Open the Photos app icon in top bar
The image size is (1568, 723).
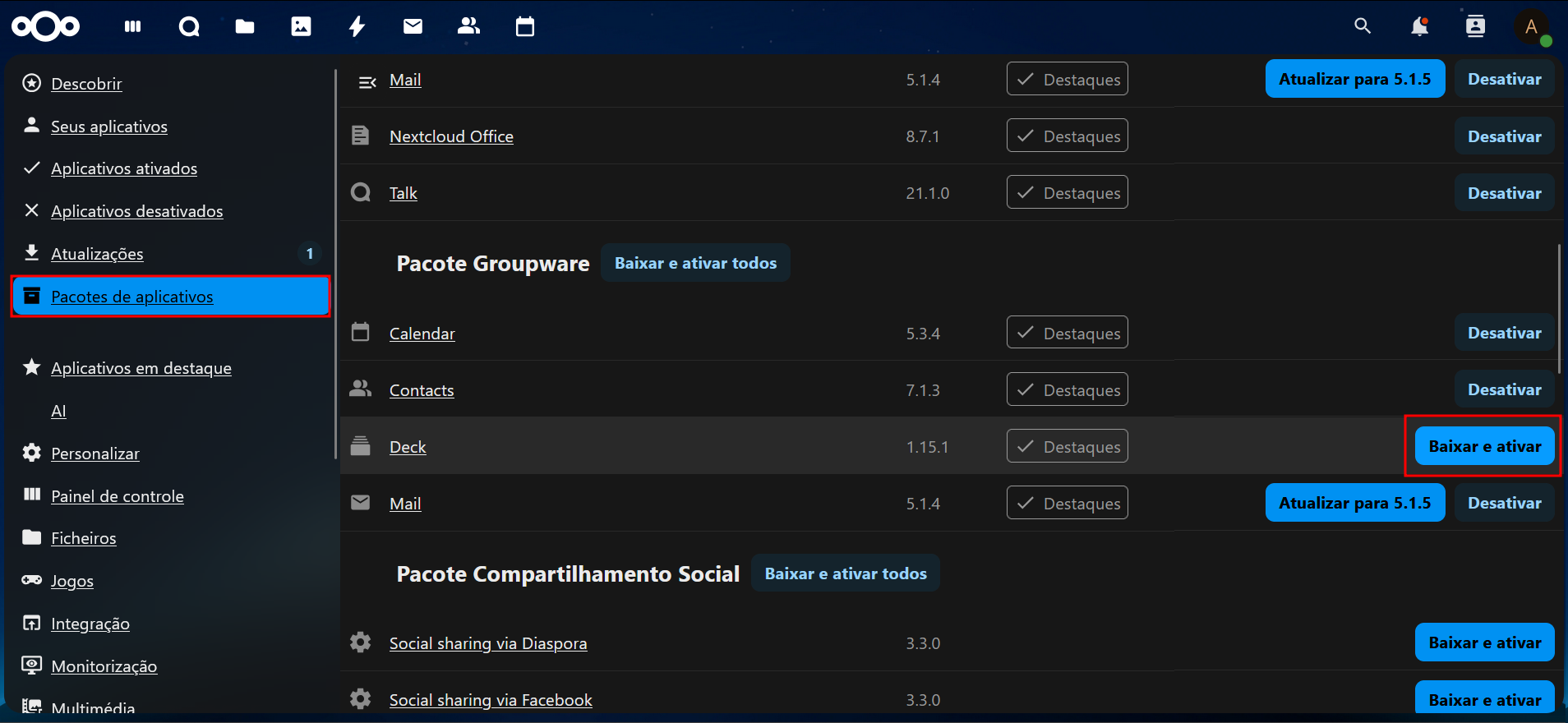301,26
